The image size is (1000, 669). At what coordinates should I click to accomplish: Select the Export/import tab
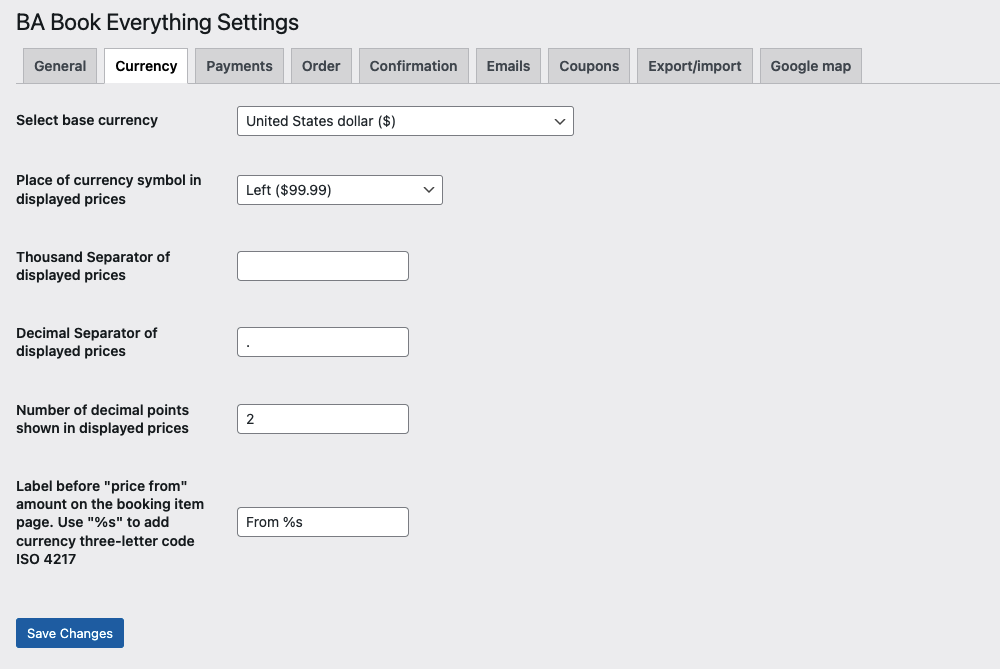pos(694,66)
